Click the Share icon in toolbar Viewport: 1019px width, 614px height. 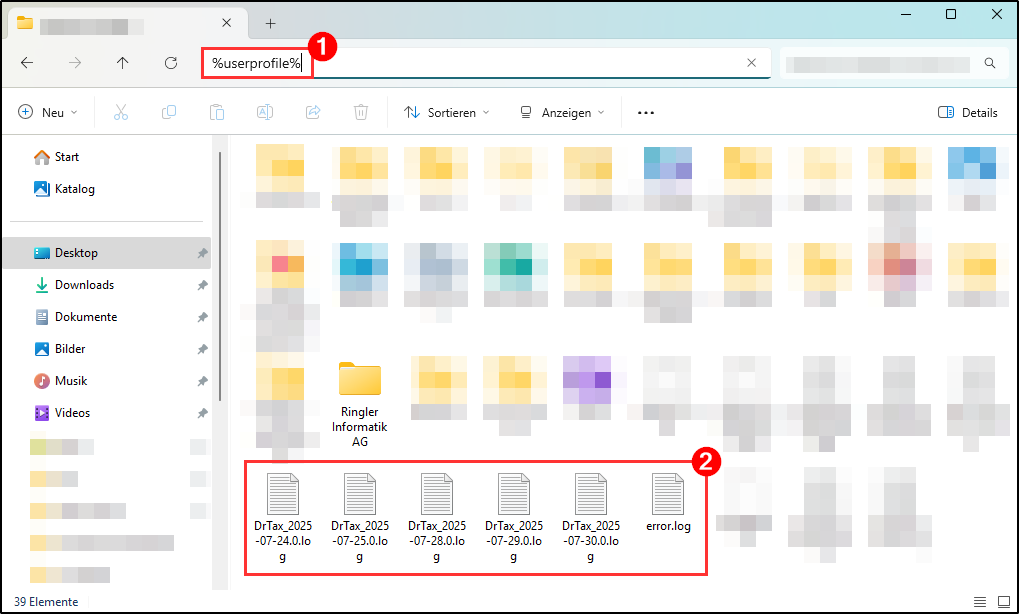tap(313, 113)
